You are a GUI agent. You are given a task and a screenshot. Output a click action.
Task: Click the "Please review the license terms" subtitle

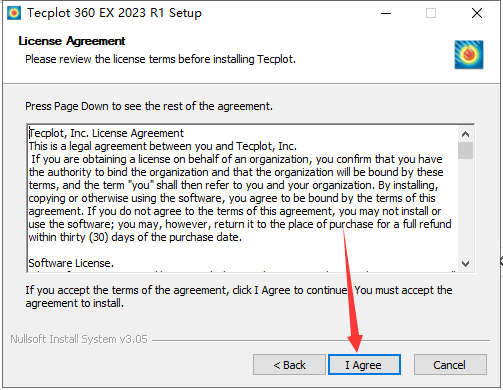tap(160, 59)
